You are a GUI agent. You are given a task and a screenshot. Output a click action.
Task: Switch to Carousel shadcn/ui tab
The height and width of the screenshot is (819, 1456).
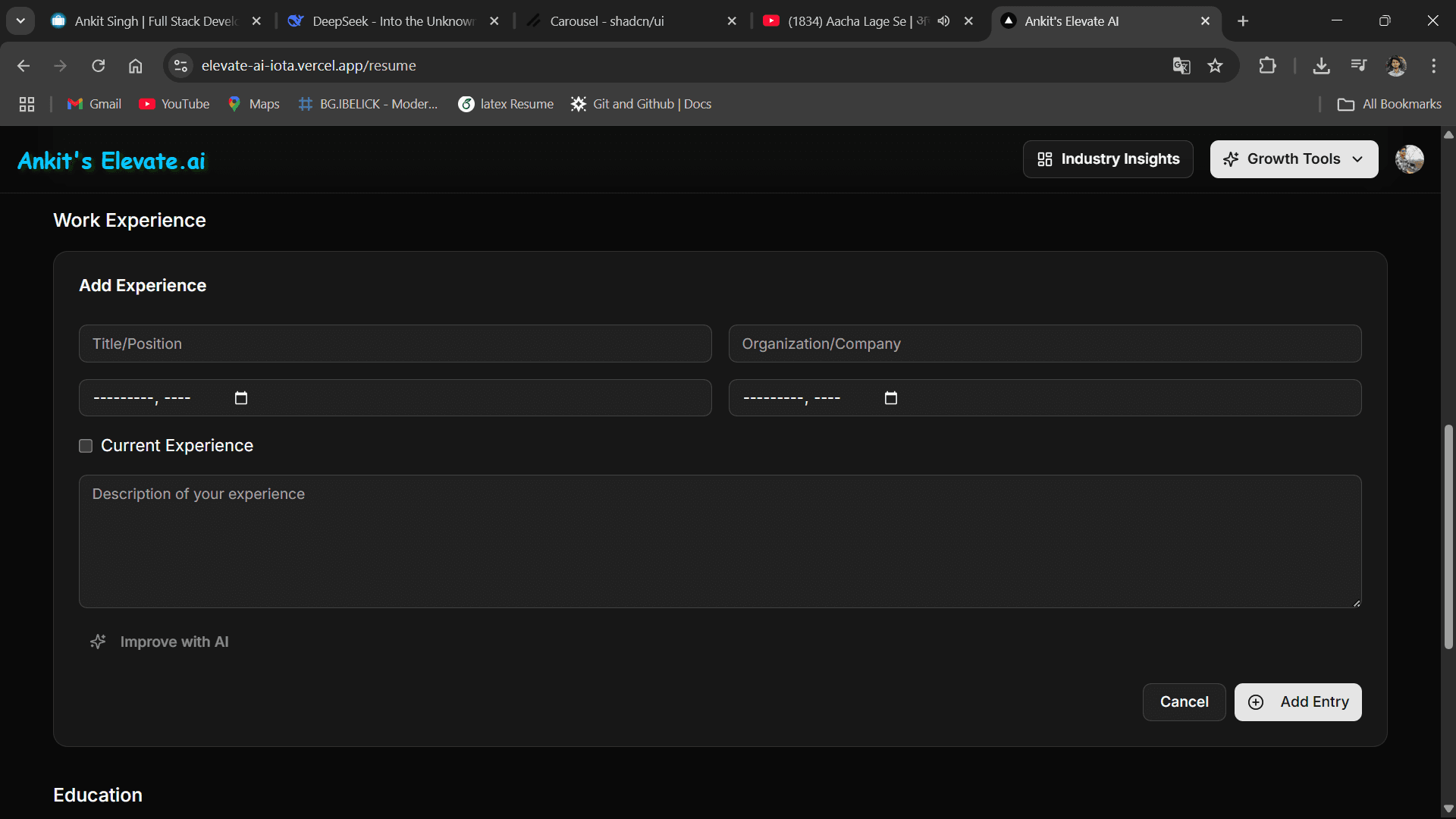click(x=607, y=21)
